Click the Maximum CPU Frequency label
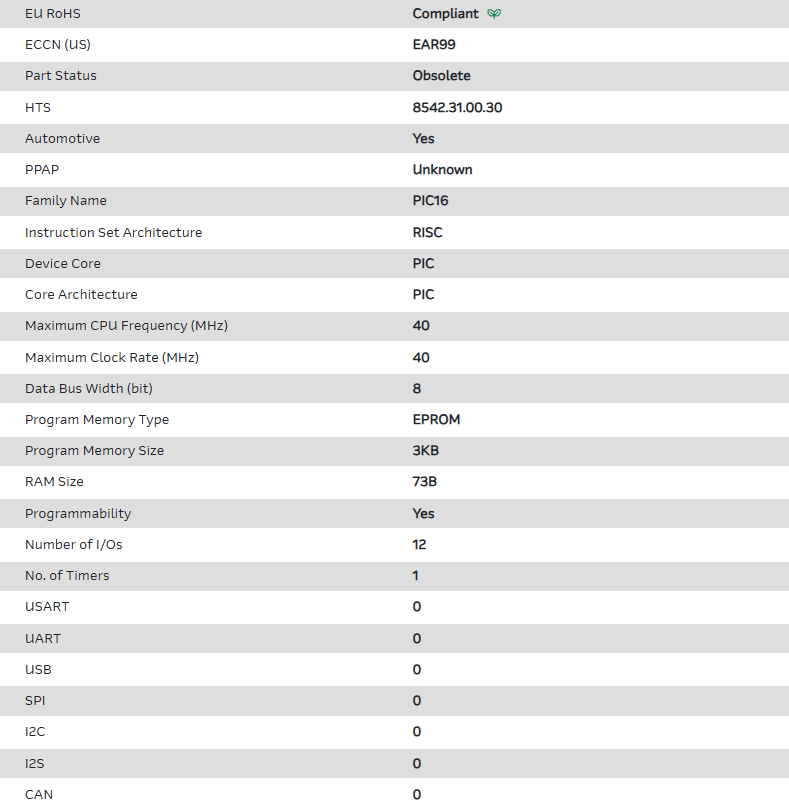 (119, 326)
